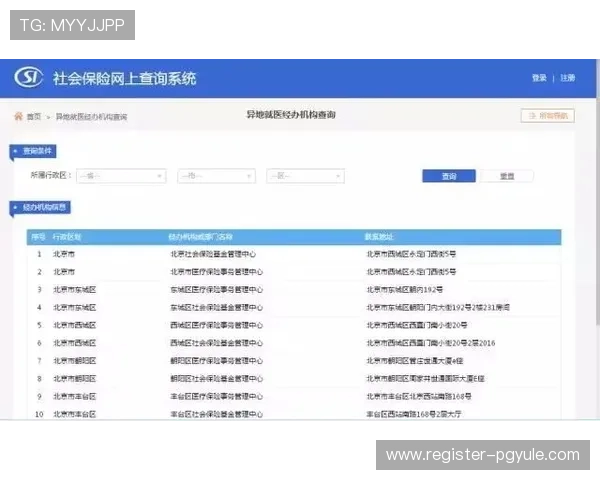Open the city (市) dropdown
Viewport: 600px width, 480px height.
click(216, 176)
